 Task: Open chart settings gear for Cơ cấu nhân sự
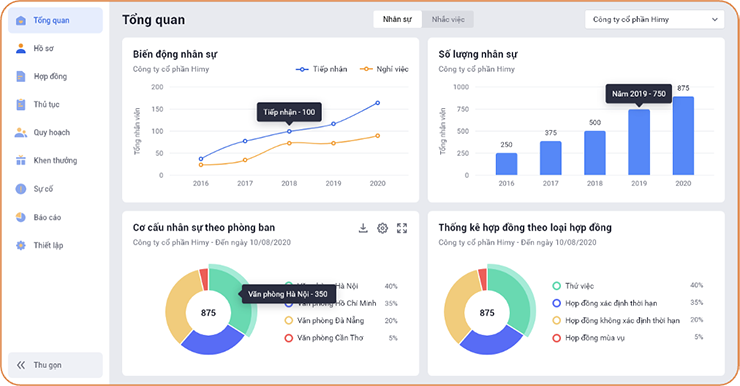[x=382, y=228]
